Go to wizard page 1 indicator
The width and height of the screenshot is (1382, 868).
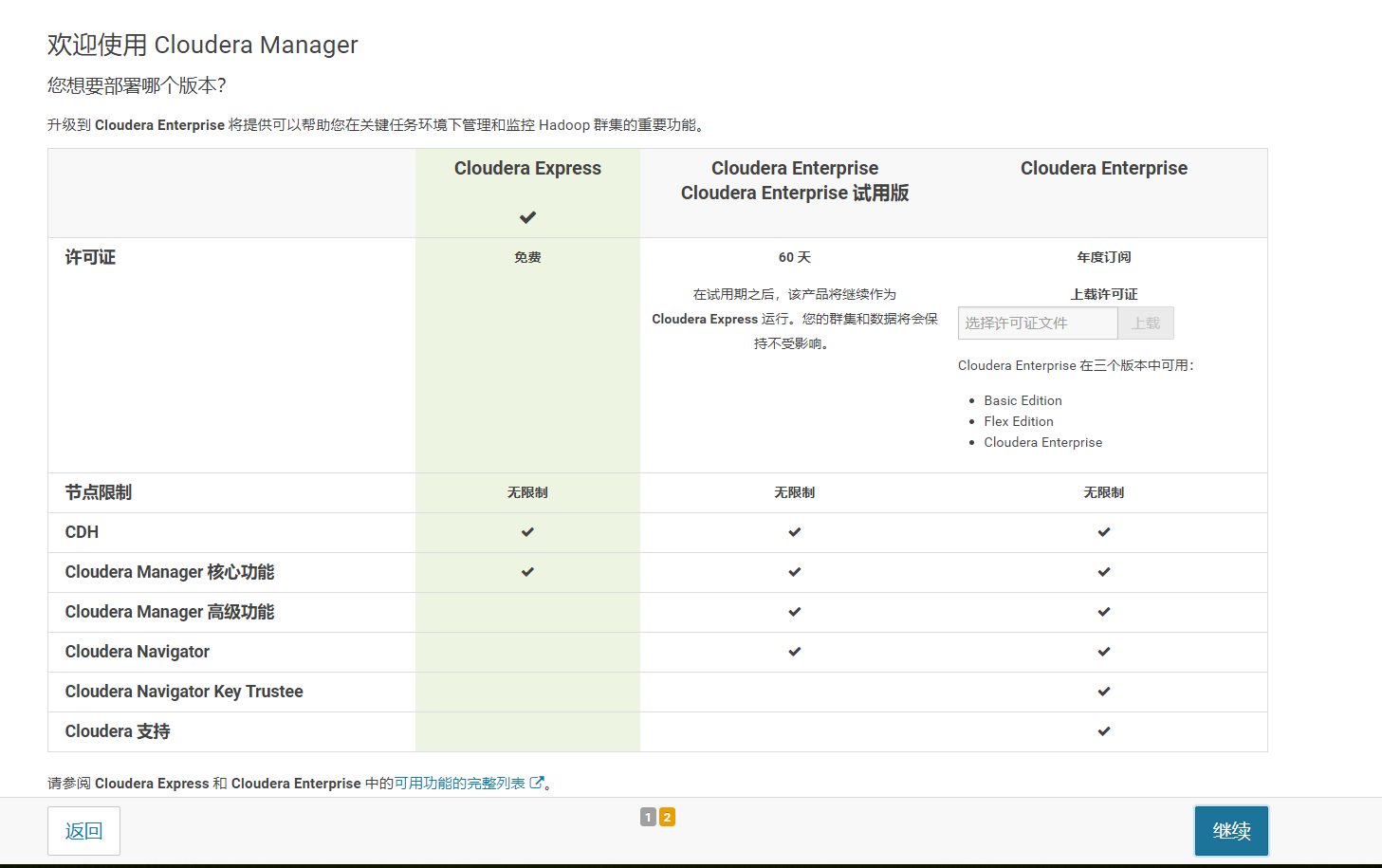(x=648, y=817)
